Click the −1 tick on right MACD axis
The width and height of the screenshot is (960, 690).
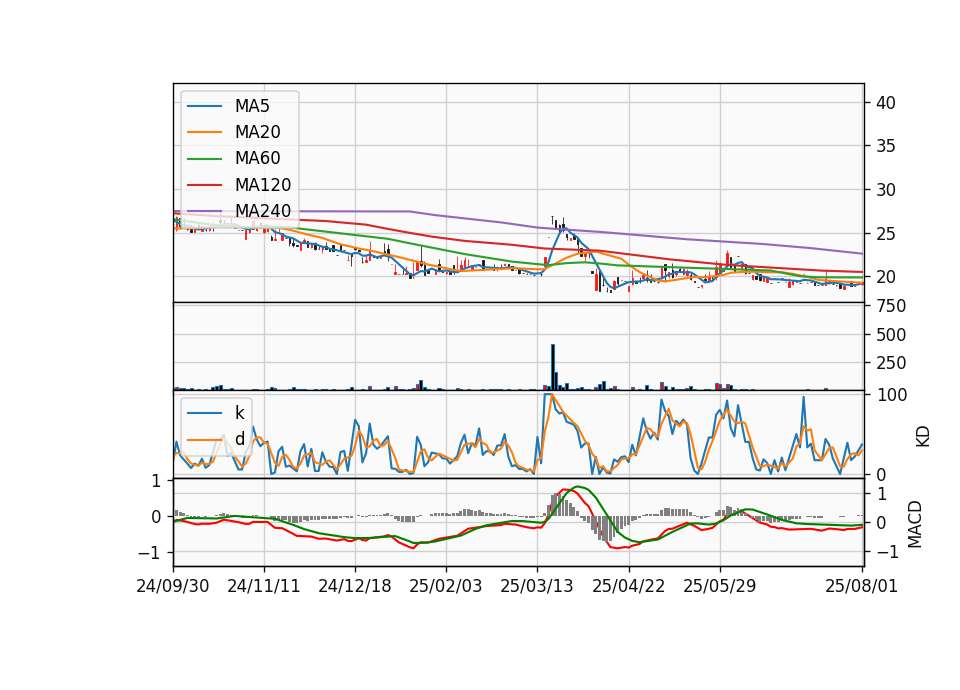[x=887, y=552]
